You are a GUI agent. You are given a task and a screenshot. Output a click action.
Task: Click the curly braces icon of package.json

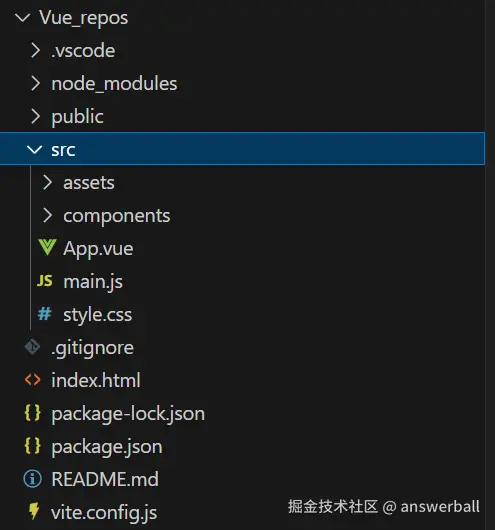click(x=32, y=445)
